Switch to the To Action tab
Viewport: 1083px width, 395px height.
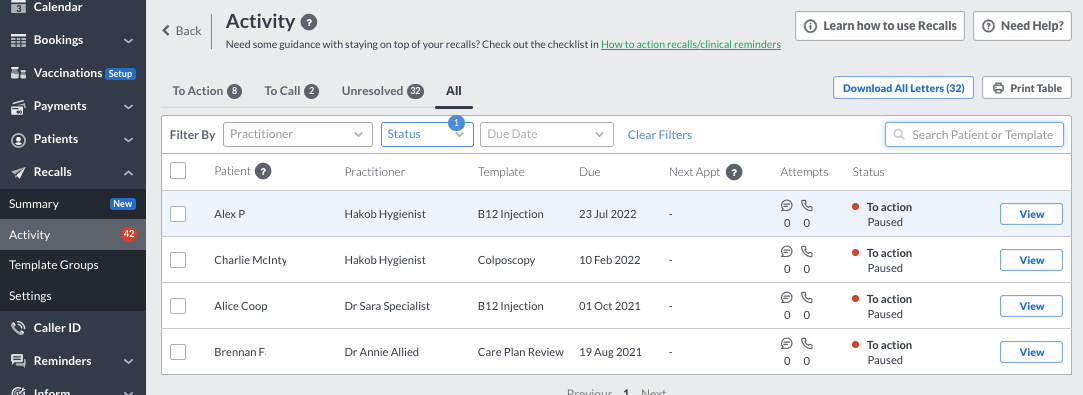pos(207,91)
